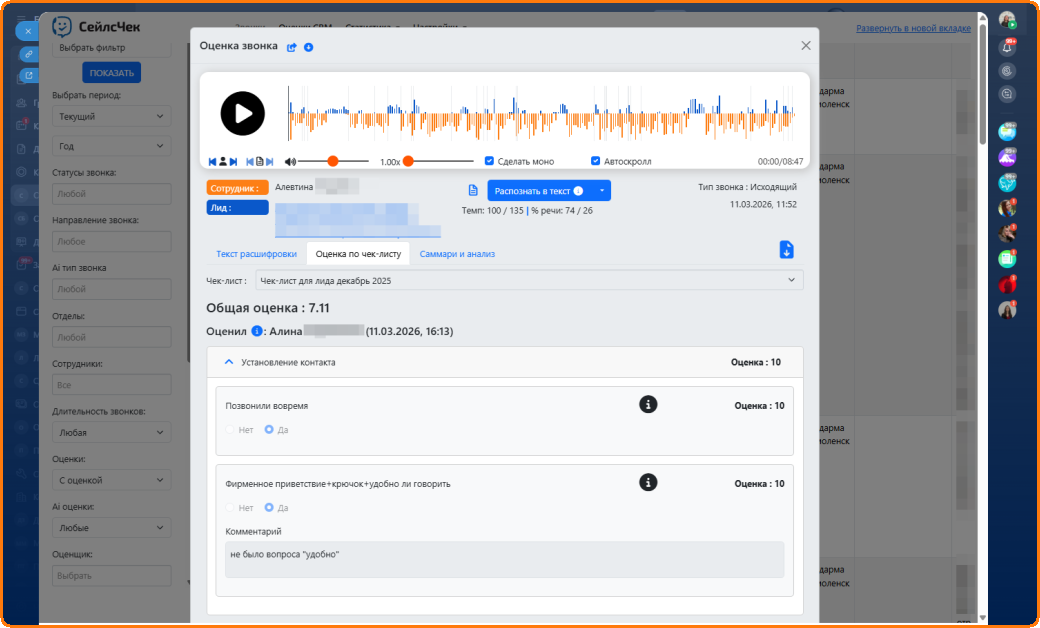Open info icon for Позвонили вовремя
This screenshot has height=628, width=1040.
(x=648, y=404)
